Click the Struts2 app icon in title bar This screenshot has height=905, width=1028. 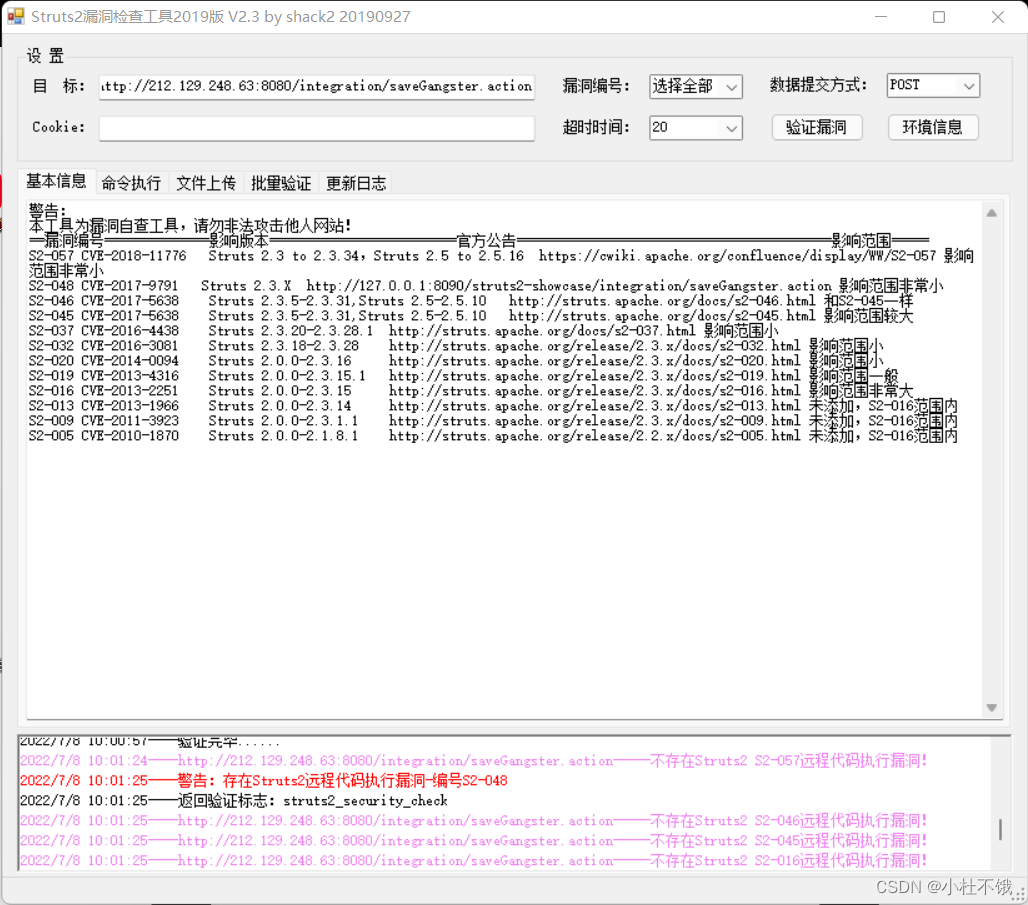[x=16, y=16]
